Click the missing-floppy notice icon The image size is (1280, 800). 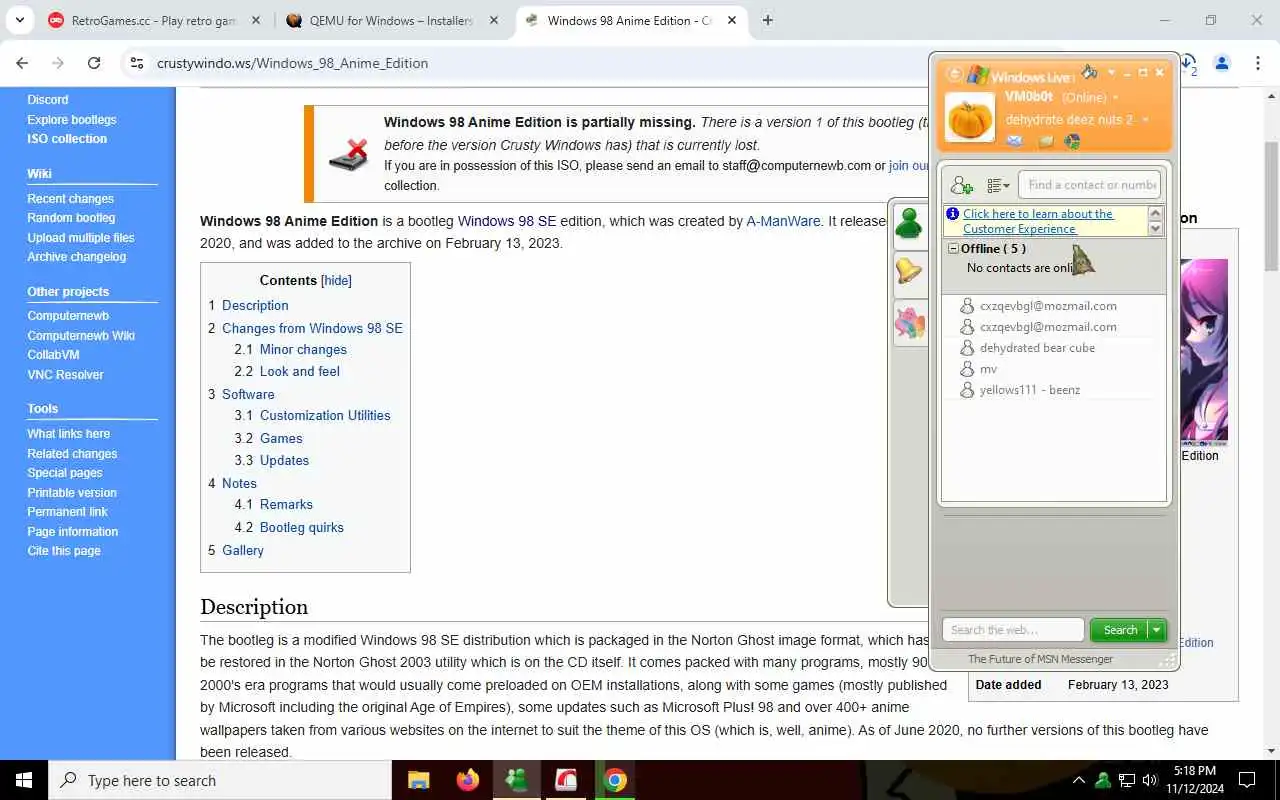point(348,154)
